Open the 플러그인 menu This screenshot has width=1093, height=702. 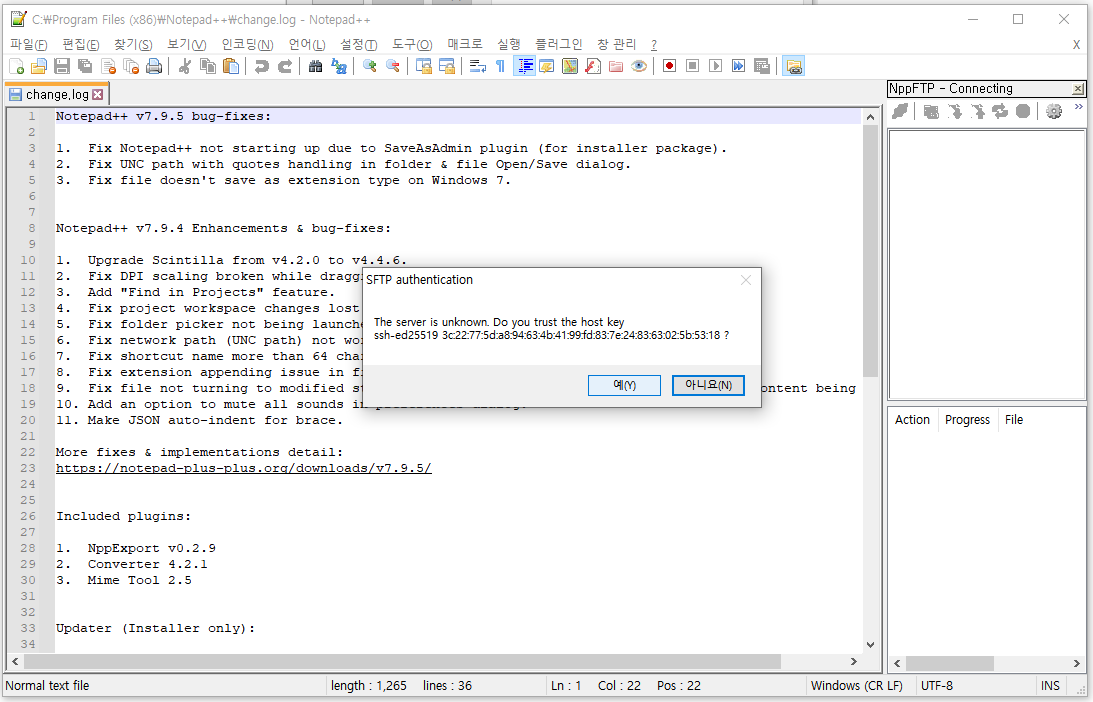click(x=558, y=44)
